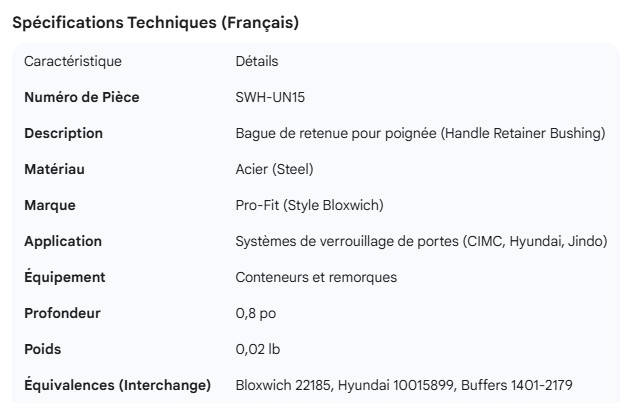The image size is (632, 408).
Task: Select the 'Marque' row label
Action: (50, 205)
